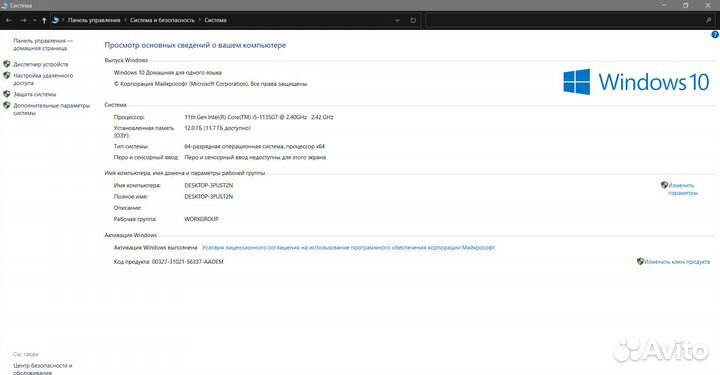720x375 pixels.
Task: Click the installed memory value '12,0 ГБ'
Action: (x=193, y=128)
